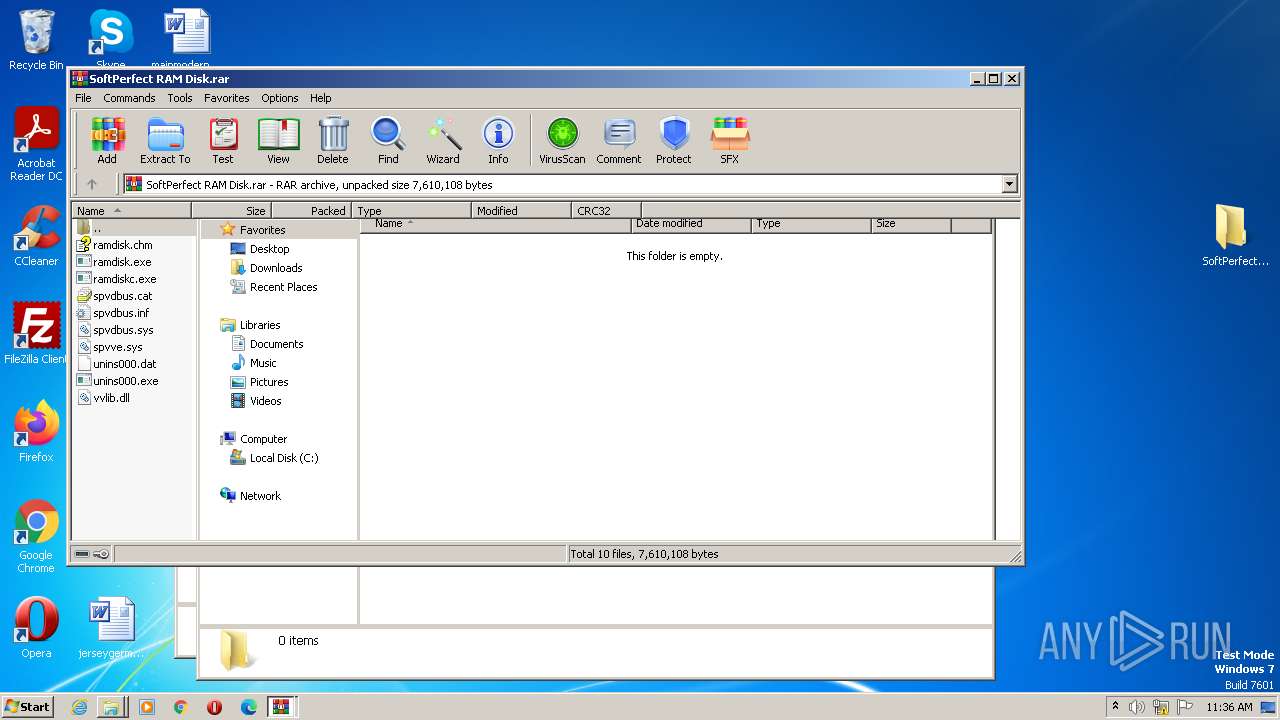The image size is (1280, 720).
Task: Select spvve.sys file
Action: tap(117, 347)
